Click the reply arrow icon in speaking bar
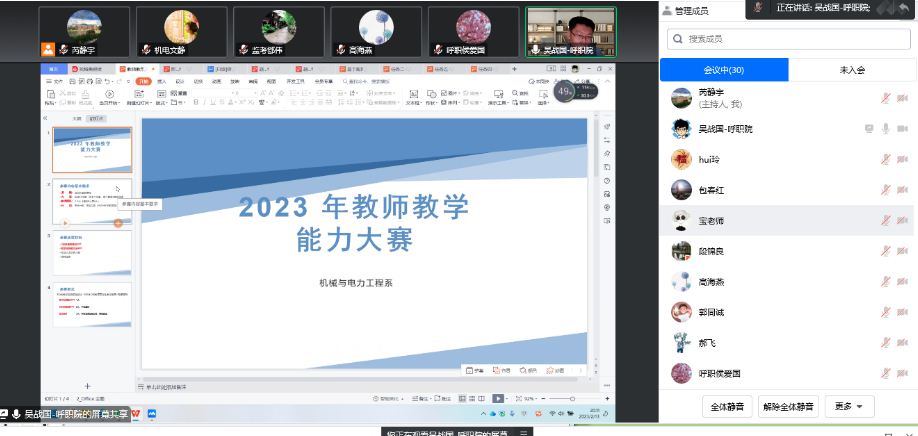Viewport: 918px width, 436px height. pyautogui.click(x=903, y=8)
